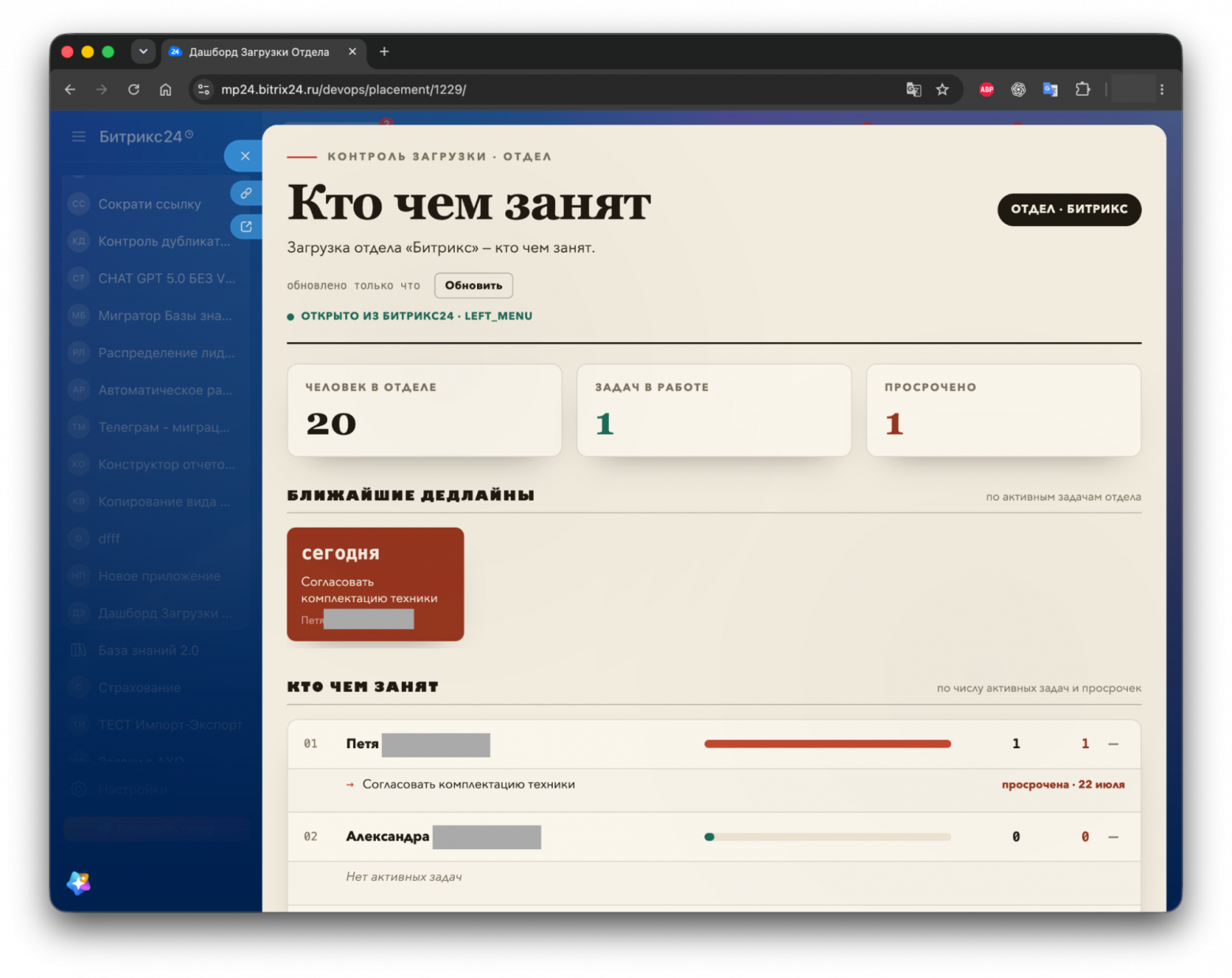
Task: Click the Человек в отделе card
Action: point(425,410)
